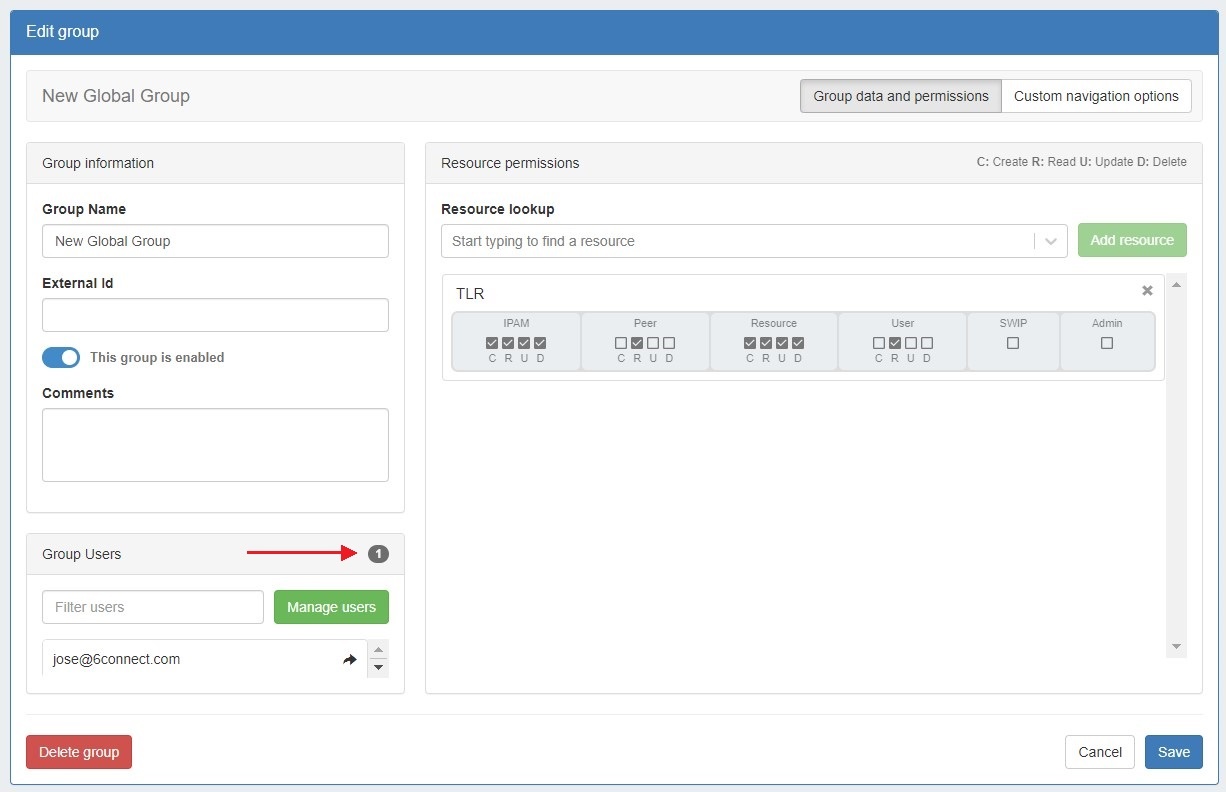
Task: Save the group changes
Action: [x=1173, y=752]
